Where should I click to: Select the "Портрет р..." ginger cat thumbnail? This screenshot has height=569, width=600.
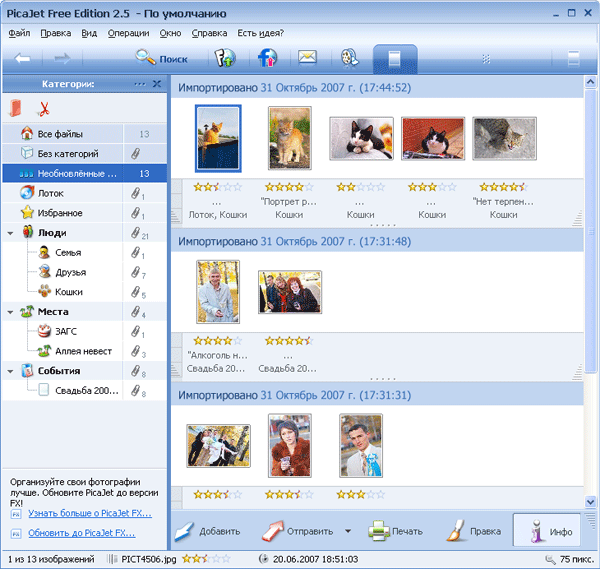[x=290, y=138]
